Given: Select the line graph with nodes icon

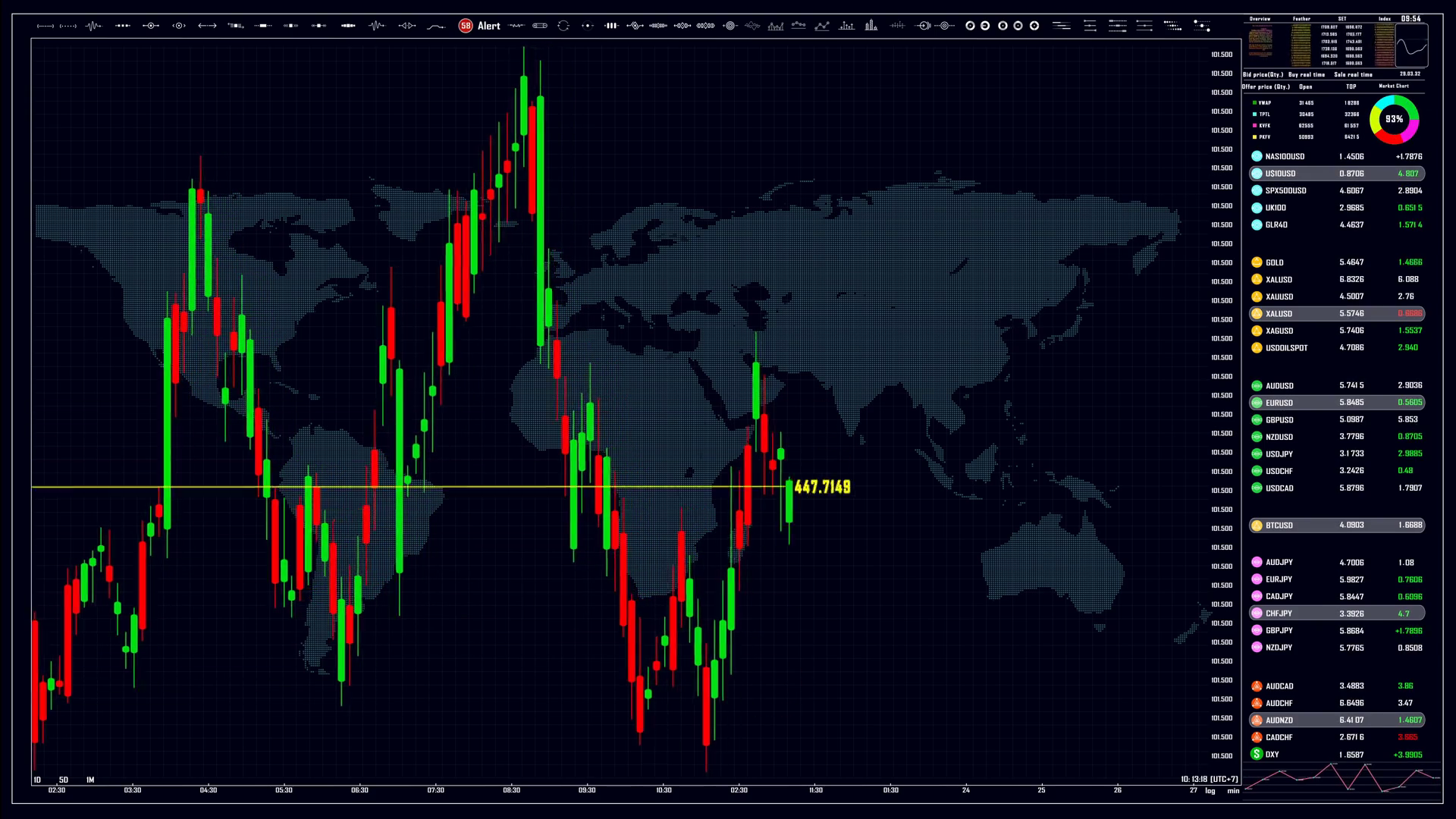Looking at the screenshot, I should tap(822, 26).
